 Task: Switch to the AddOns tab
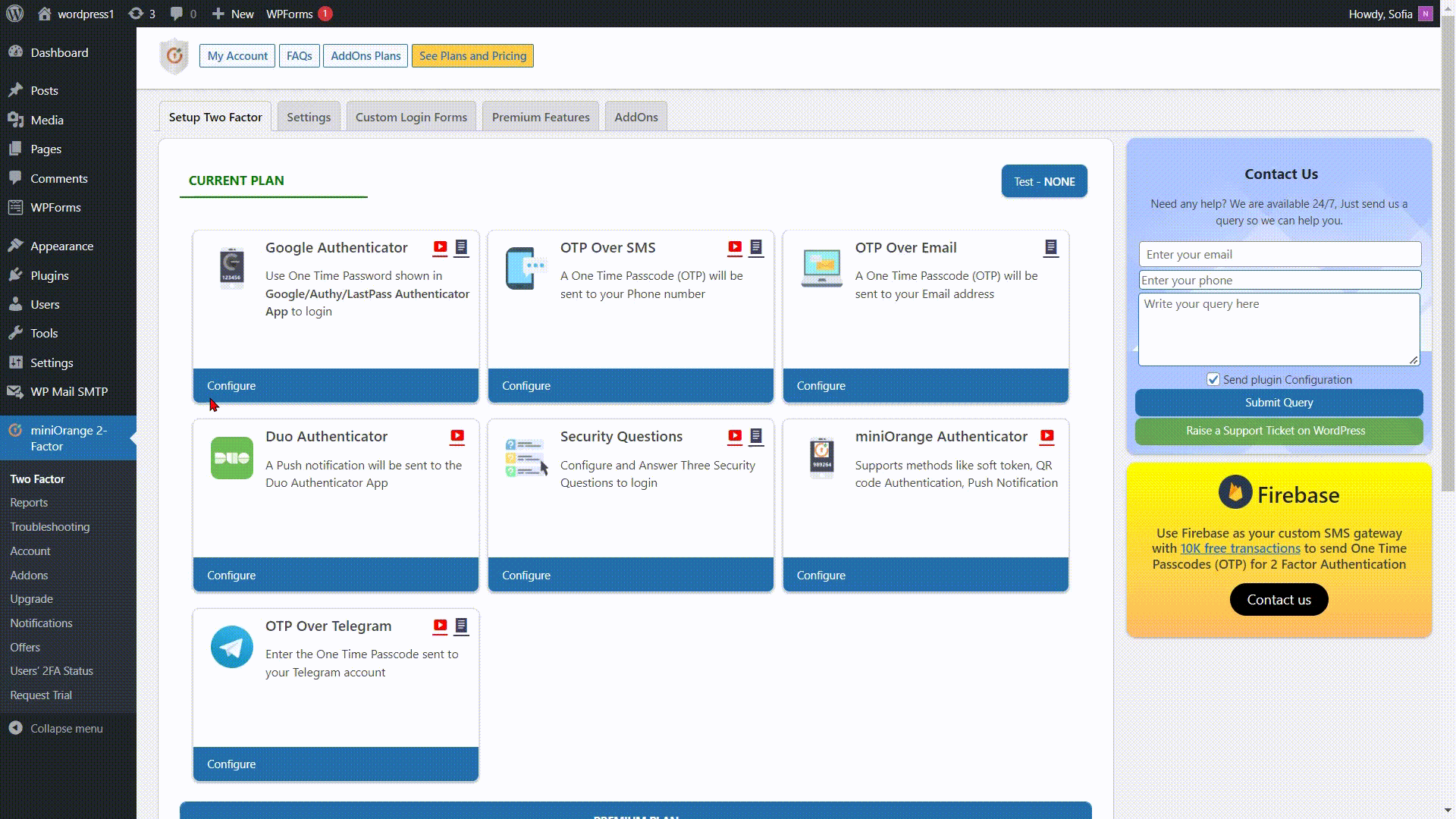[636, 117]
